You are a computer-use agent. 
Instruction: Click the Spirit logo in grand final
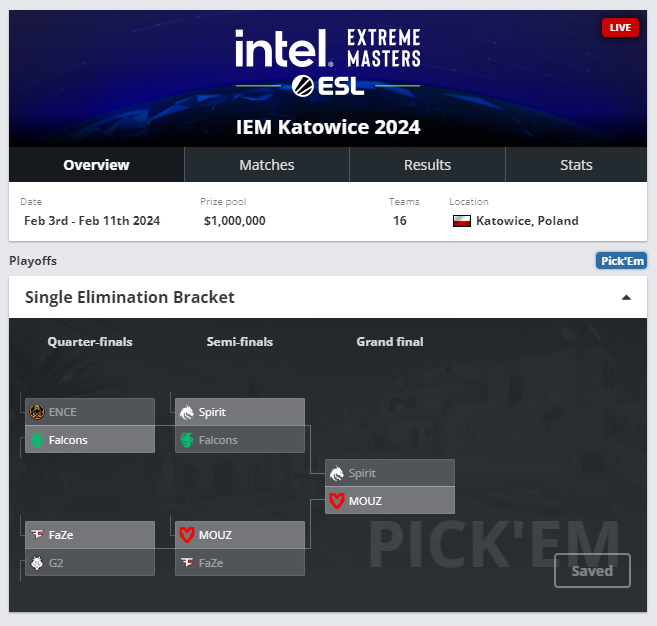click(x=337, y=473)
